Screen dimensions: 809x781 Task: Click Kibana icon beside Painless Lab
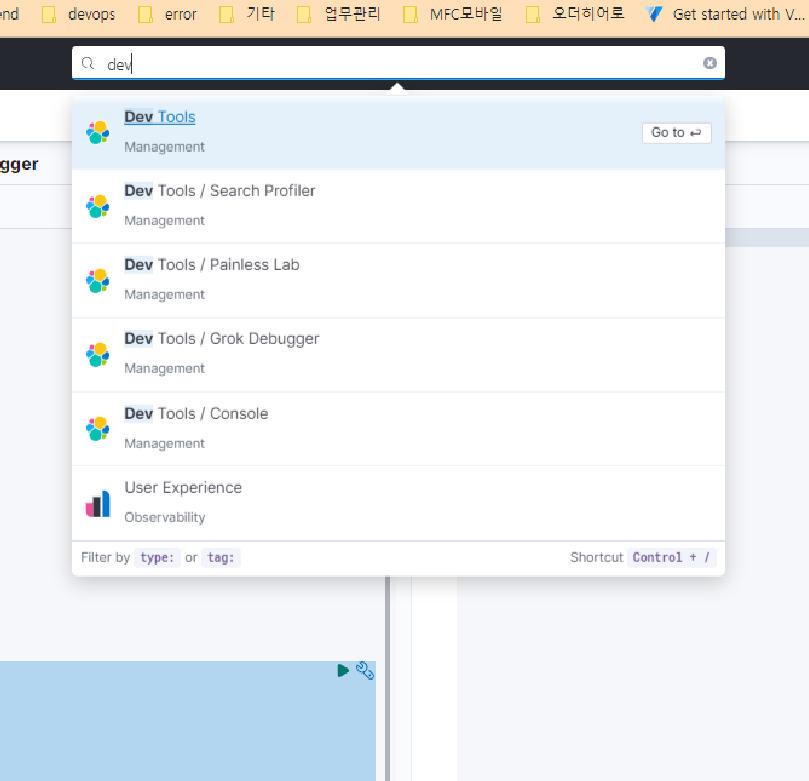pyautogui.click(x=98, y=281)
